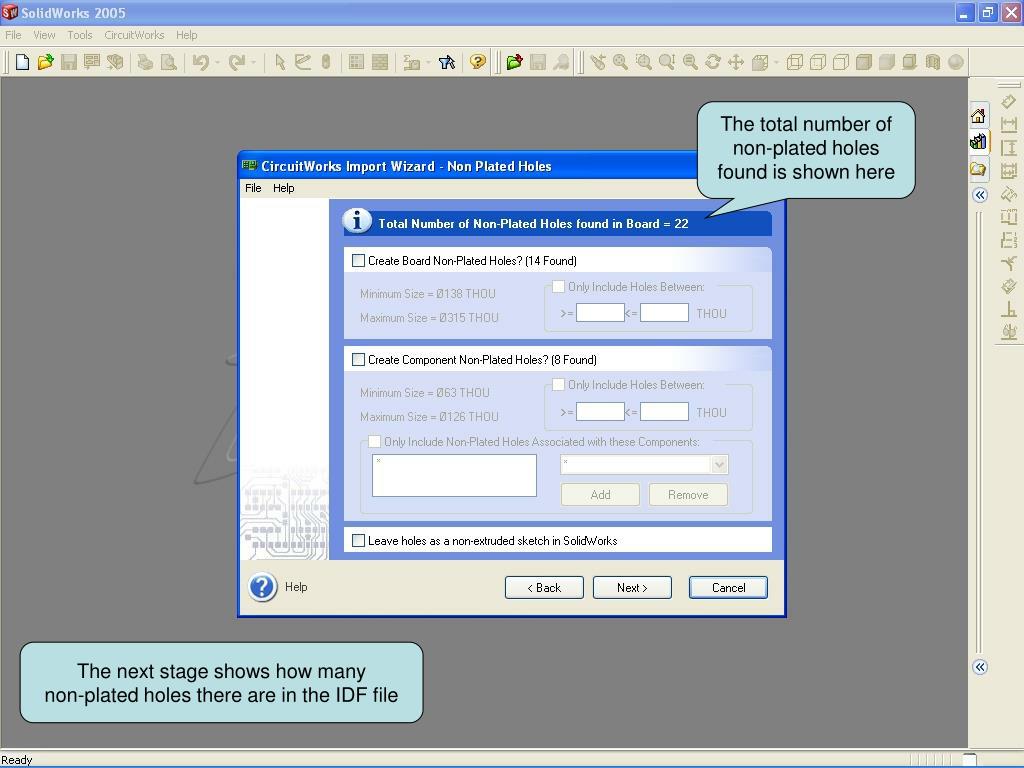
Task: Open the statistics sigma dropdown arrow
Action: pos(428,63)
